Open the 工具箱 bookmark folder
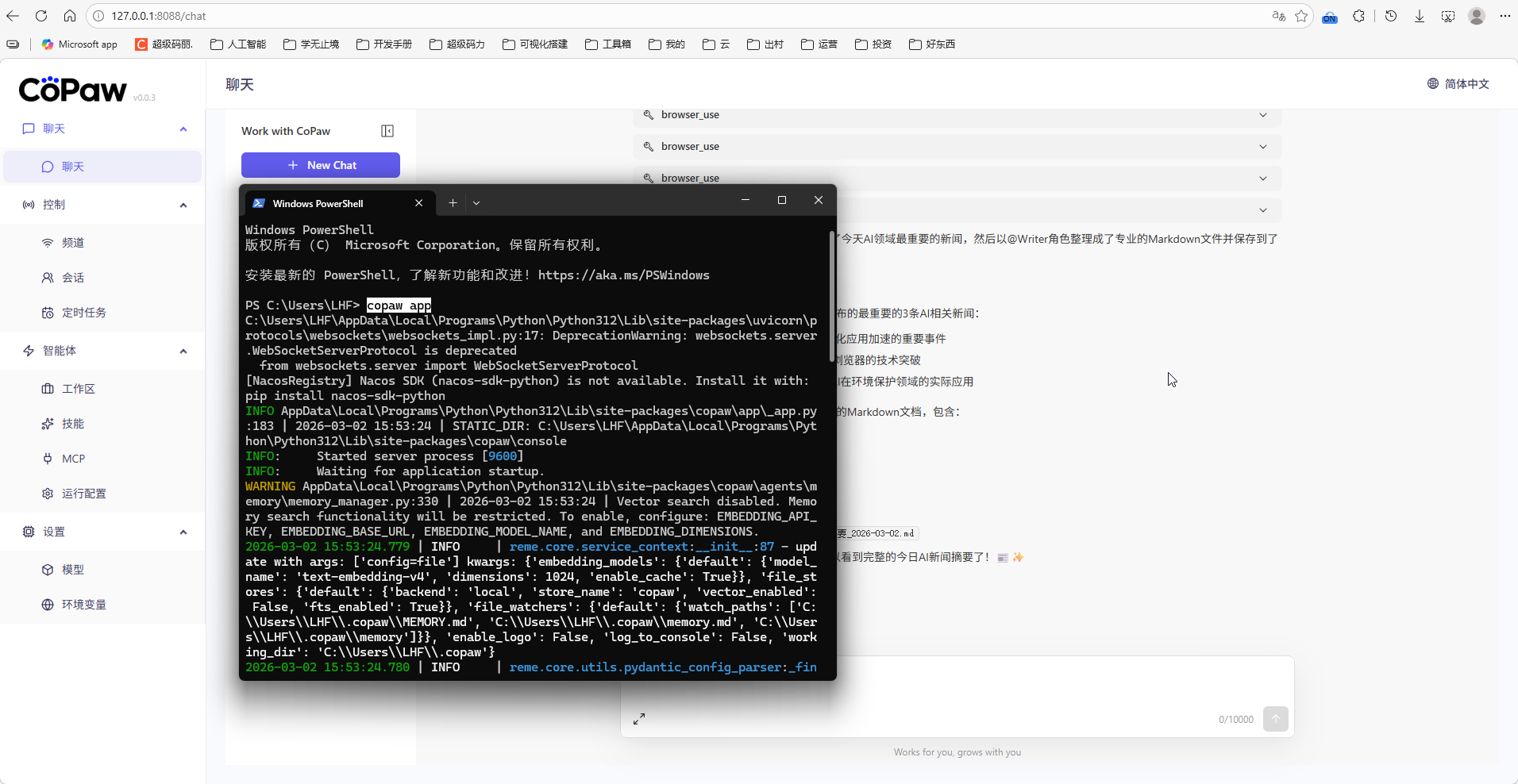 click(x=608, y=44)
